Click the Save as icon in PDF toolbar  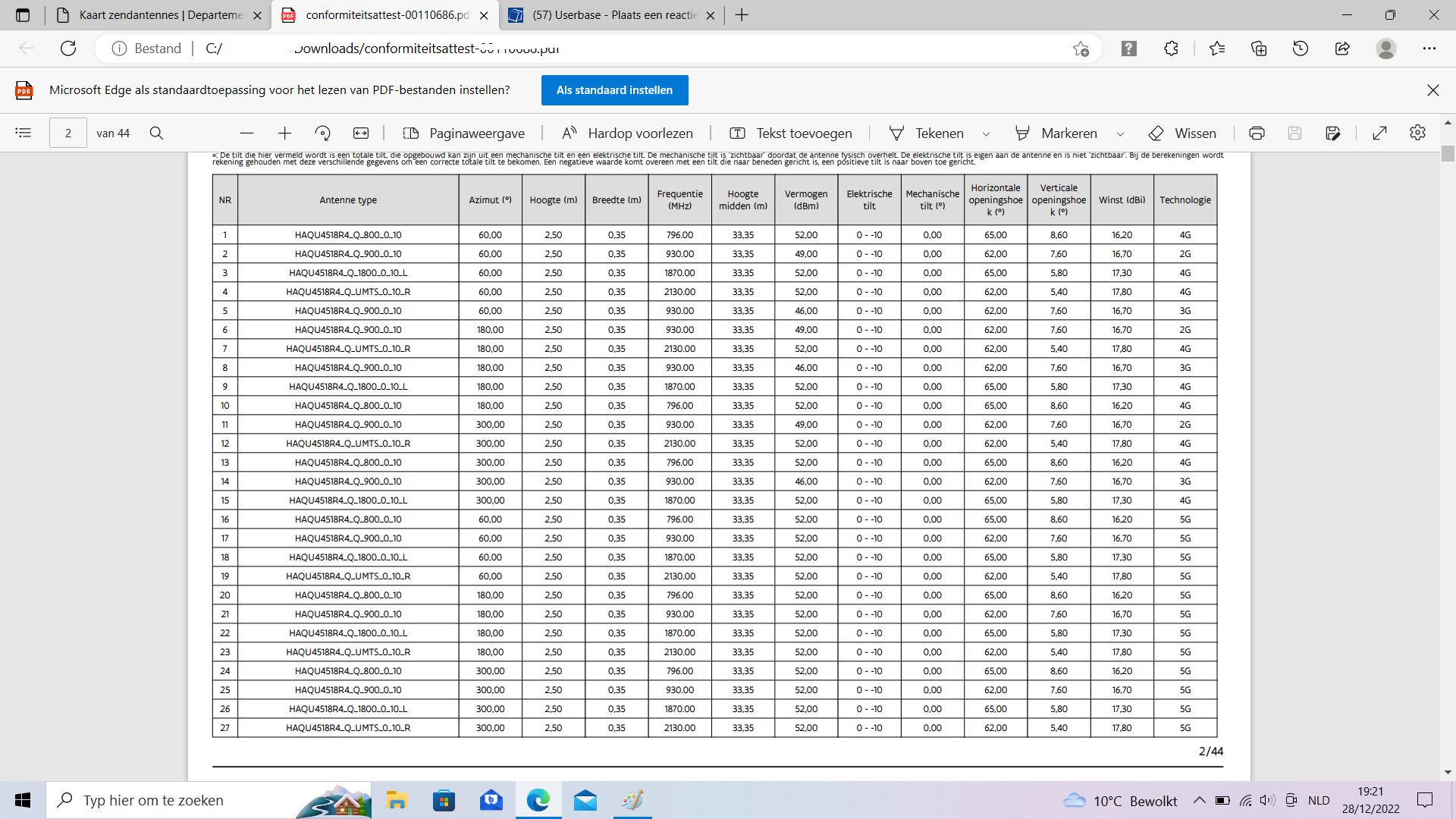[1332, 133]
